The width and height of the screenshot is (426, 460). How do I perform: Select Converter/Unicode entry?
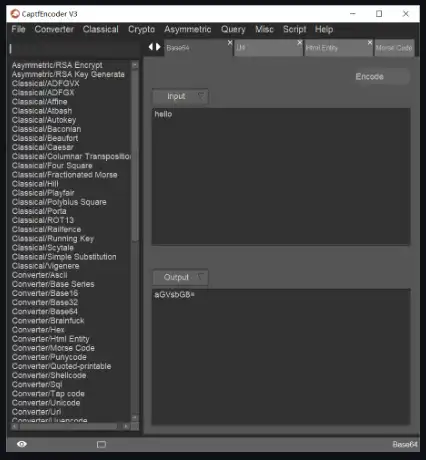click(46, 403)
